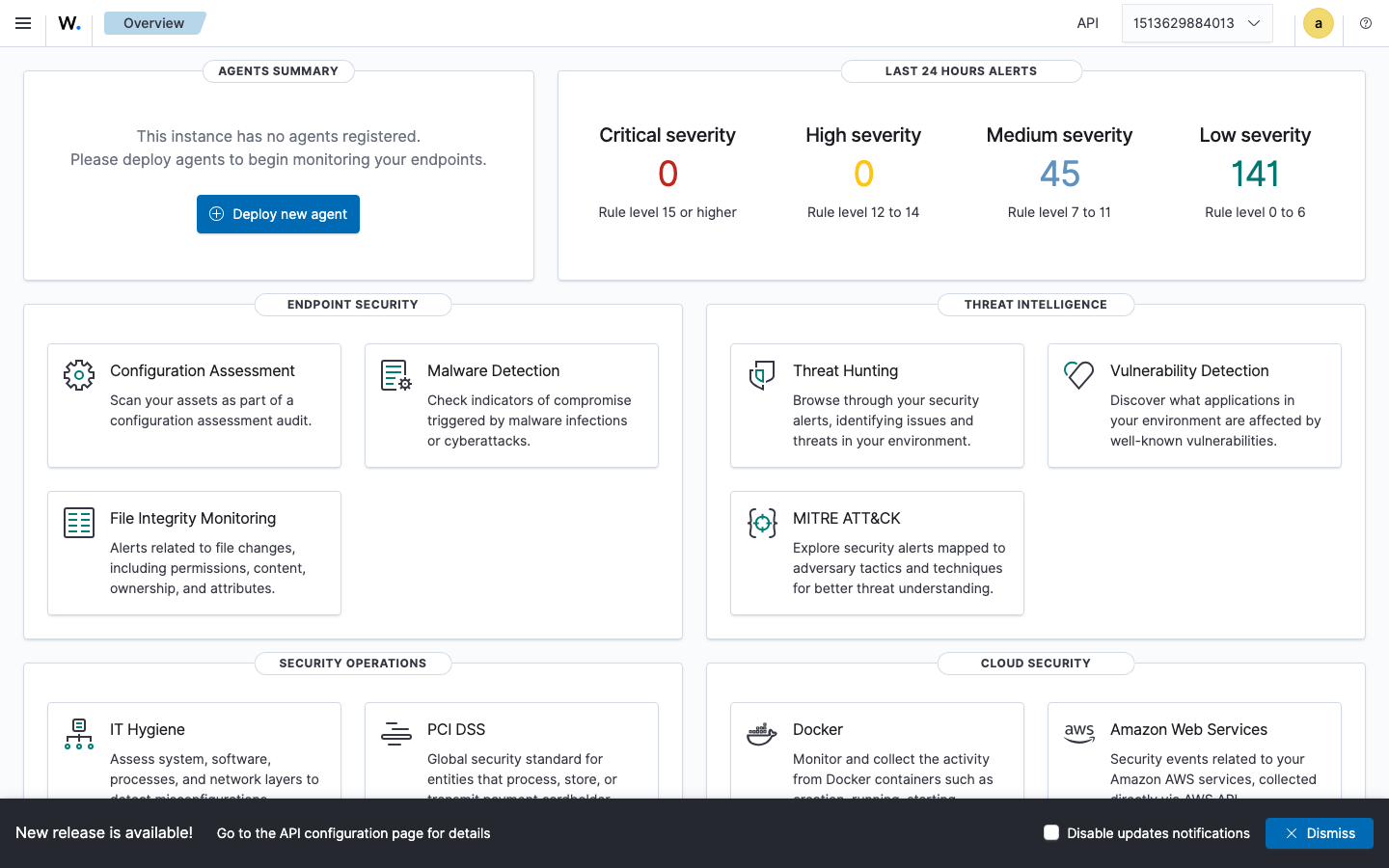Expand the API selector 1513629884013 dropdown

[x=1197, y=23]
